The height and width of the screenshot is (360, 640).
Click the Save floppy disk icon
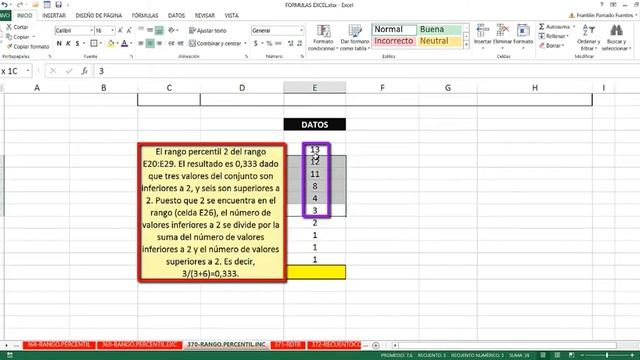[x=58, y=5]
